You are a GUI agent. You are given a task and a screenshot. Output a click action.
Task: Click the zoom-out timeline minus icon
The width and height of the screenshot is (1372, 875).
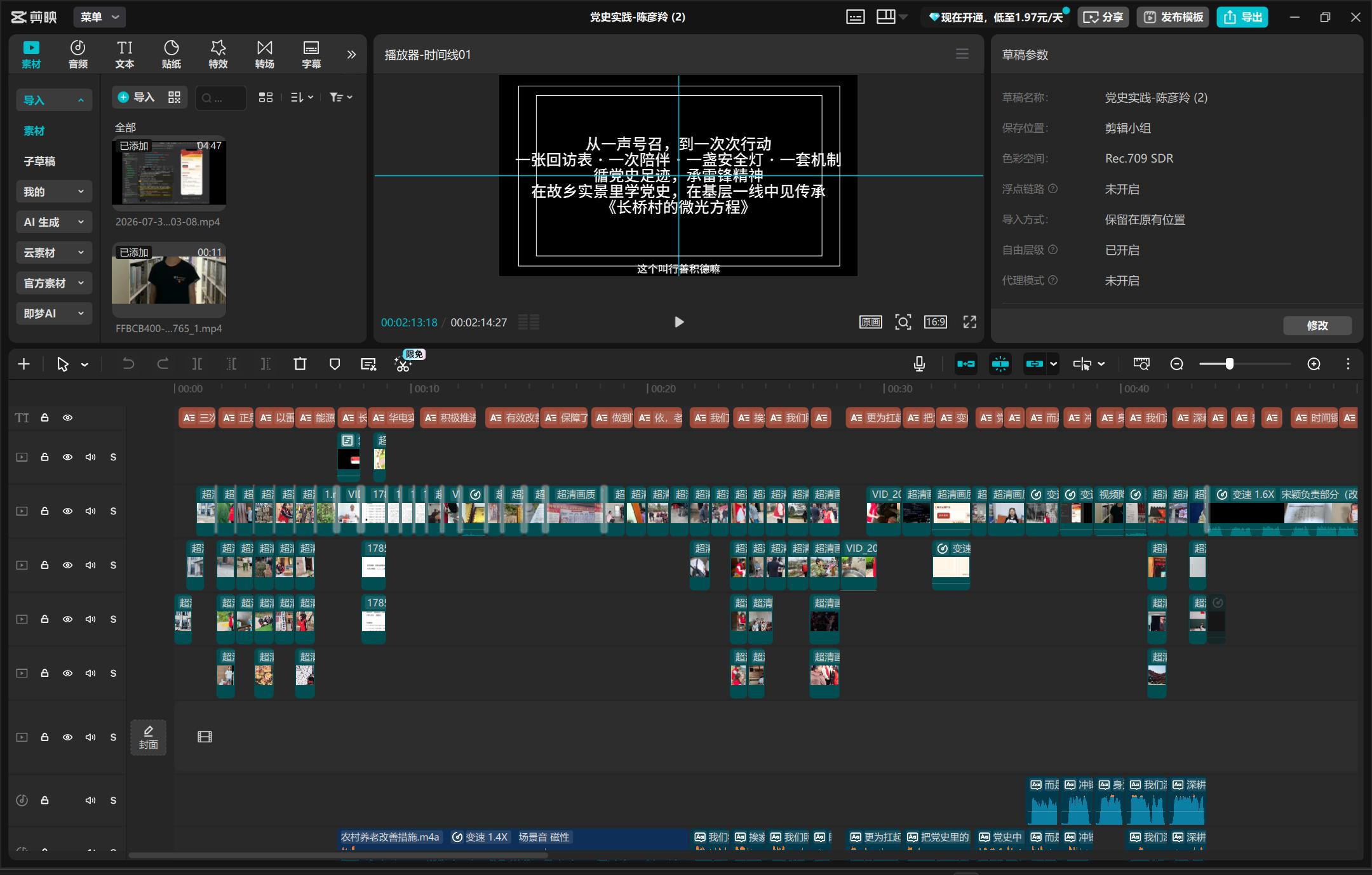click(x=1176, y=364)
